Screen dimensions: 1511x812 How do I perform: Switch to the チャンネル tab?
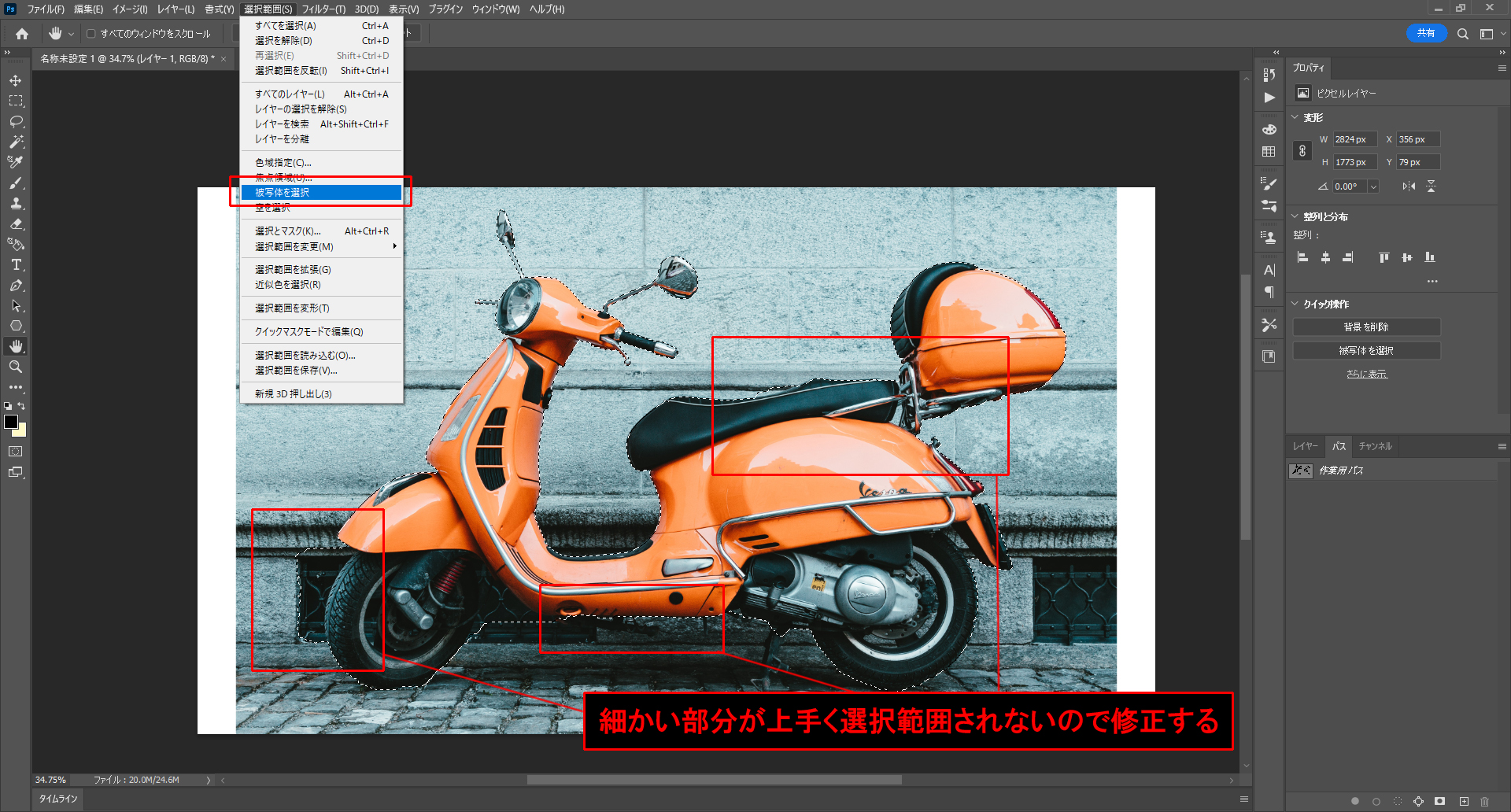1375,446
